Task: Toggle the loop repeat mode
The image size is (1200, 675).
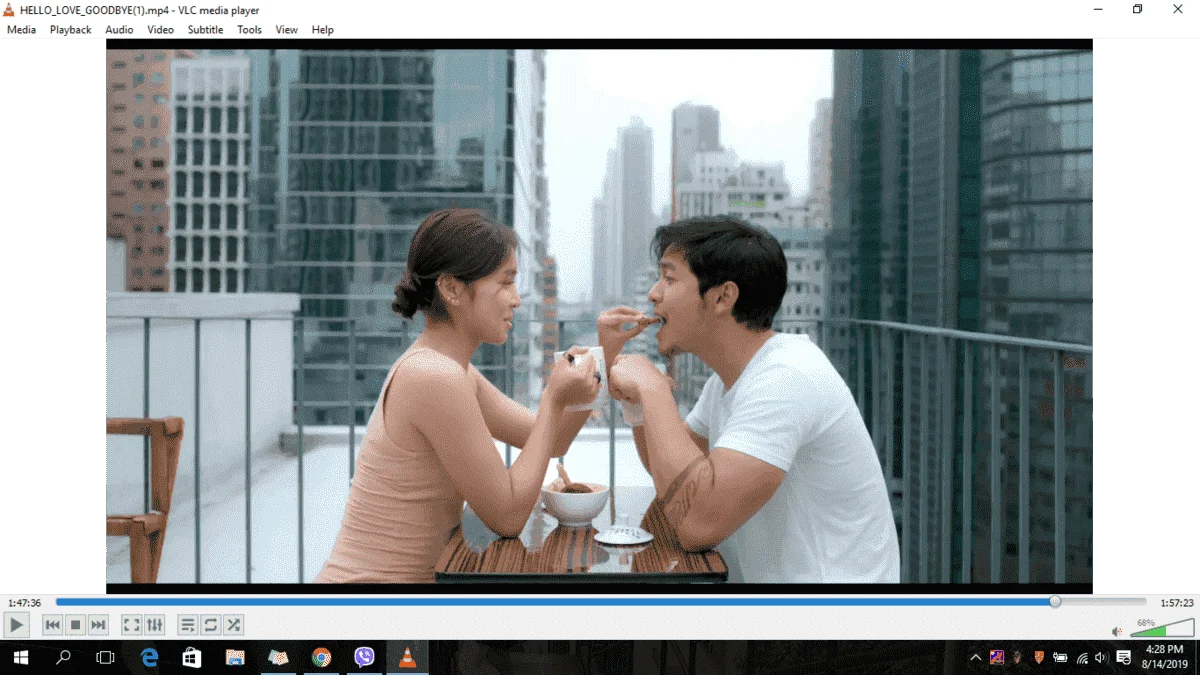Action: point(210,625)
